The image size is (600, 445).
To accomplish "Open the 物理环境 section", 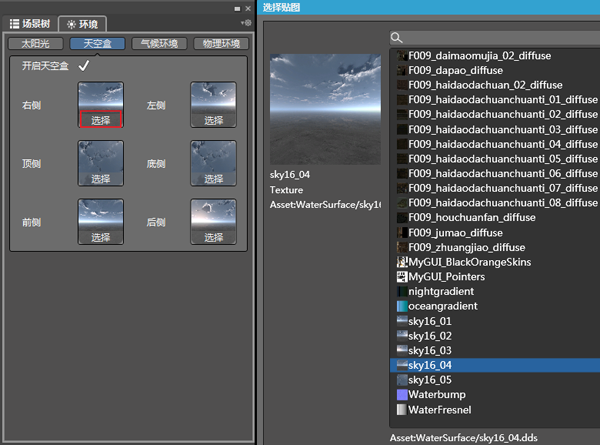I will (221, 44).
